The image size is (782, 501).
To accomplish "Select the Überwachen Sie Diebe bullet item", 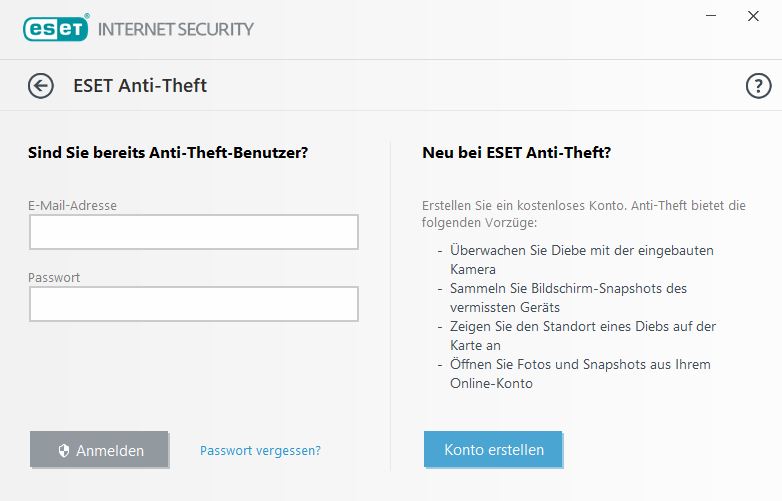I will pos(581,259).
